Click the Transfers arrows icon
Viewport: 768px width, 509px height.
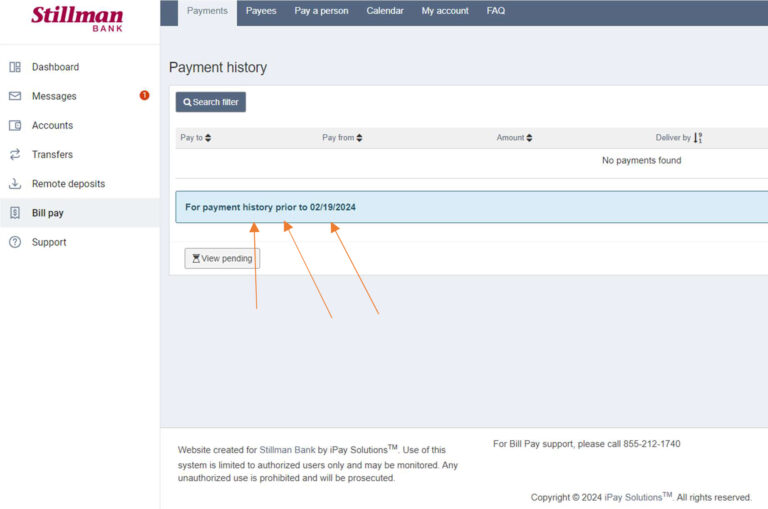(x=15, y=154)
